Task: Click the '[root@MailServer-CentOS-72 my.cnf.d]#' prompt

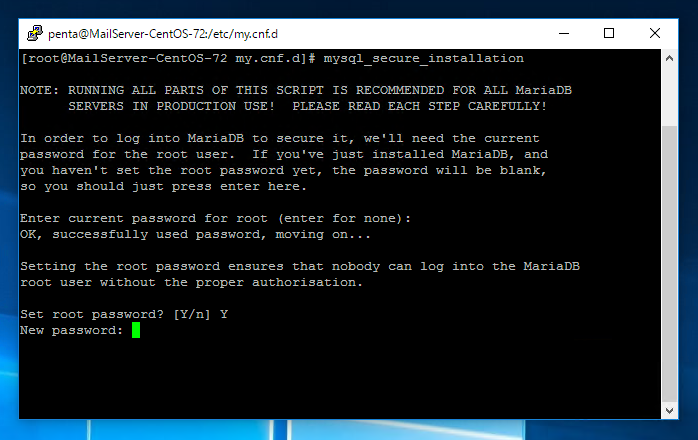Action: [168, 58]
